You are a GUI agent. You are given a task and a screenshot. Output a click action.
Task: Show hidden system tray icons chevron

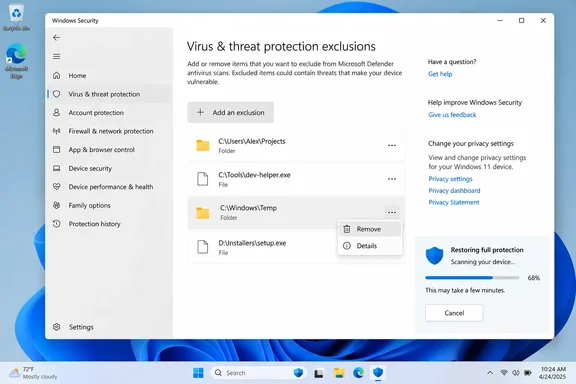click(490, 373)
